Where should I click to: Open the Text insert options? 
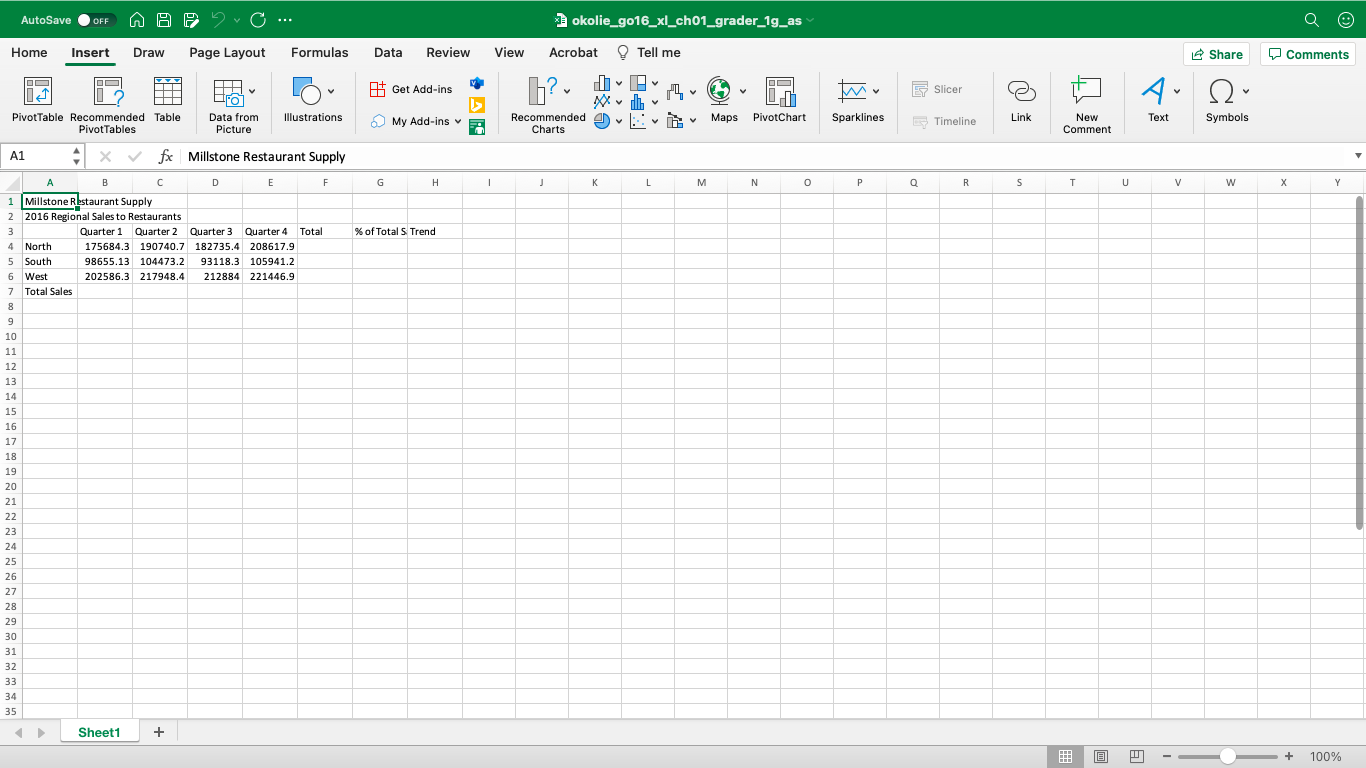tap(1158, 101)
